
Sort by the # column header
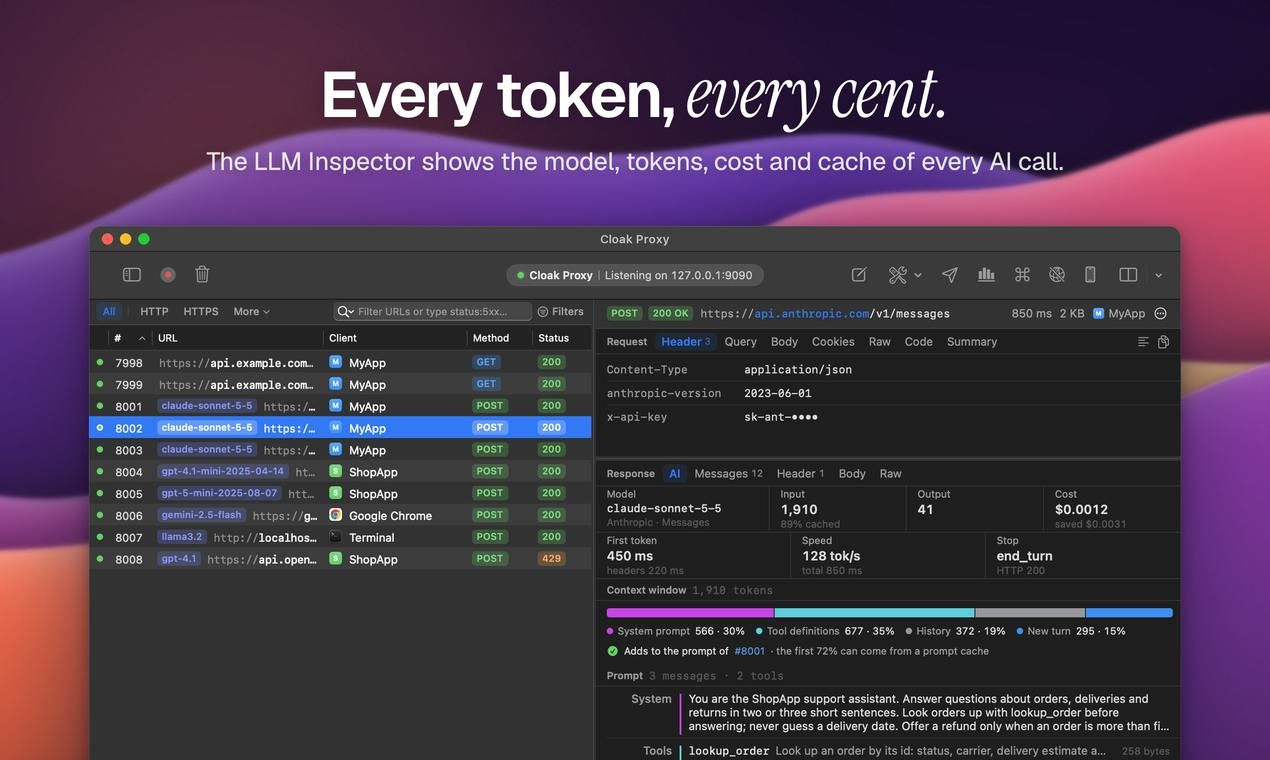click(x=130, y=338)
